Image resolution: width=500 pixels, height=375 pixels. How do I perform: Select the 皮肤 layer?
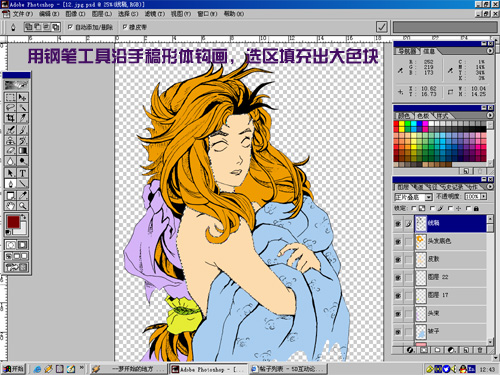[450, 260]
